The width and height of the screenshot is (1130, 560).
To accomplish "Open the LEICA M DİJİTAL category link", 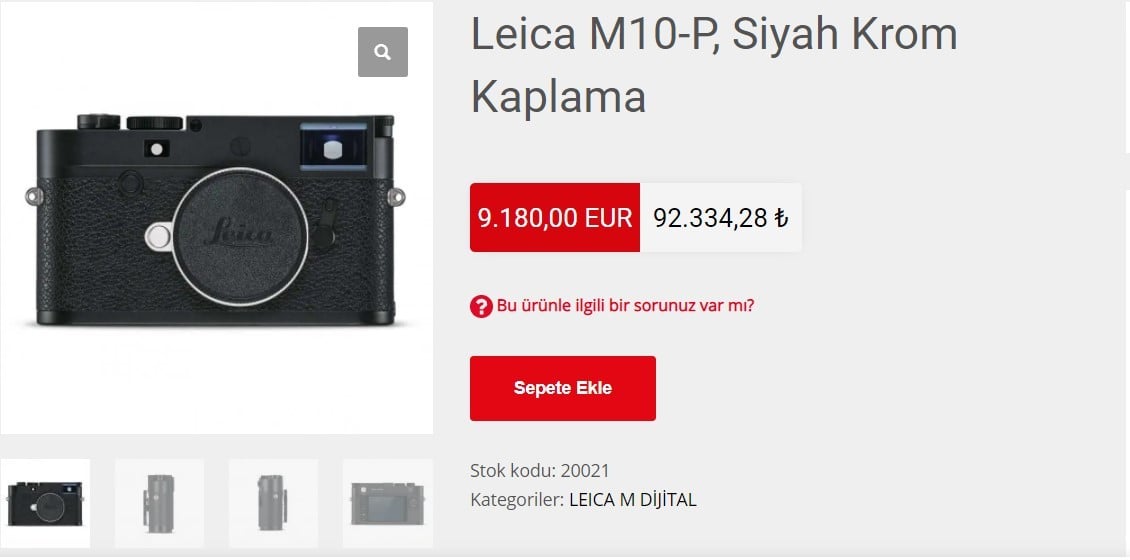I will [x=633, y=499].
